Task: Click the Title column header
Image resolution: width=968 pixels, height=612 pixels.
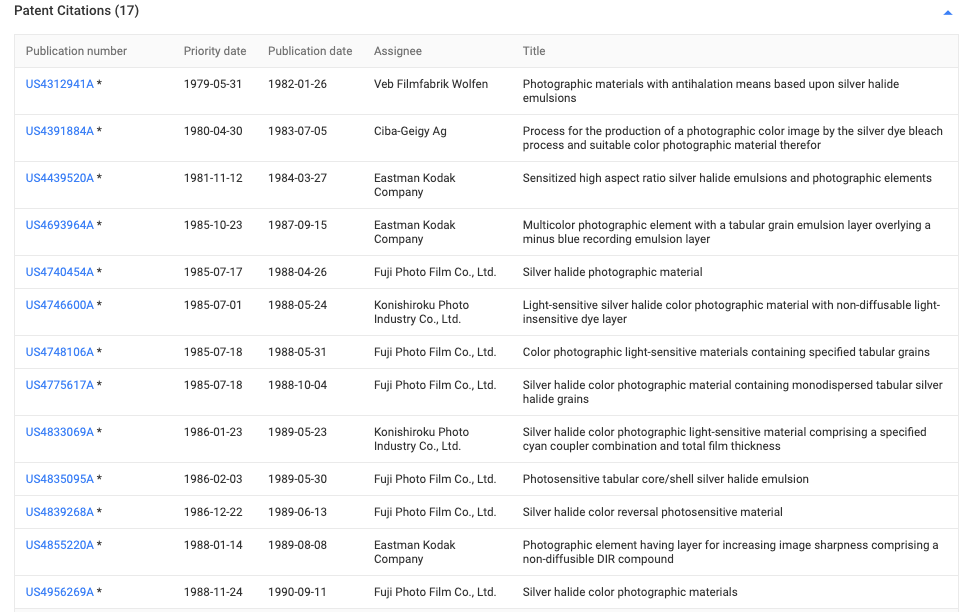Action: pyautogui.click(x=534, y=51)
